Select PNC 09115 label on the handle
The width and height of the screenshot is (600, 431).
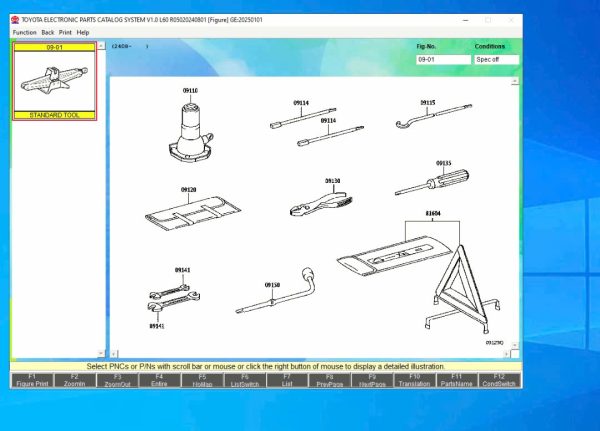[x=427, y=103]
